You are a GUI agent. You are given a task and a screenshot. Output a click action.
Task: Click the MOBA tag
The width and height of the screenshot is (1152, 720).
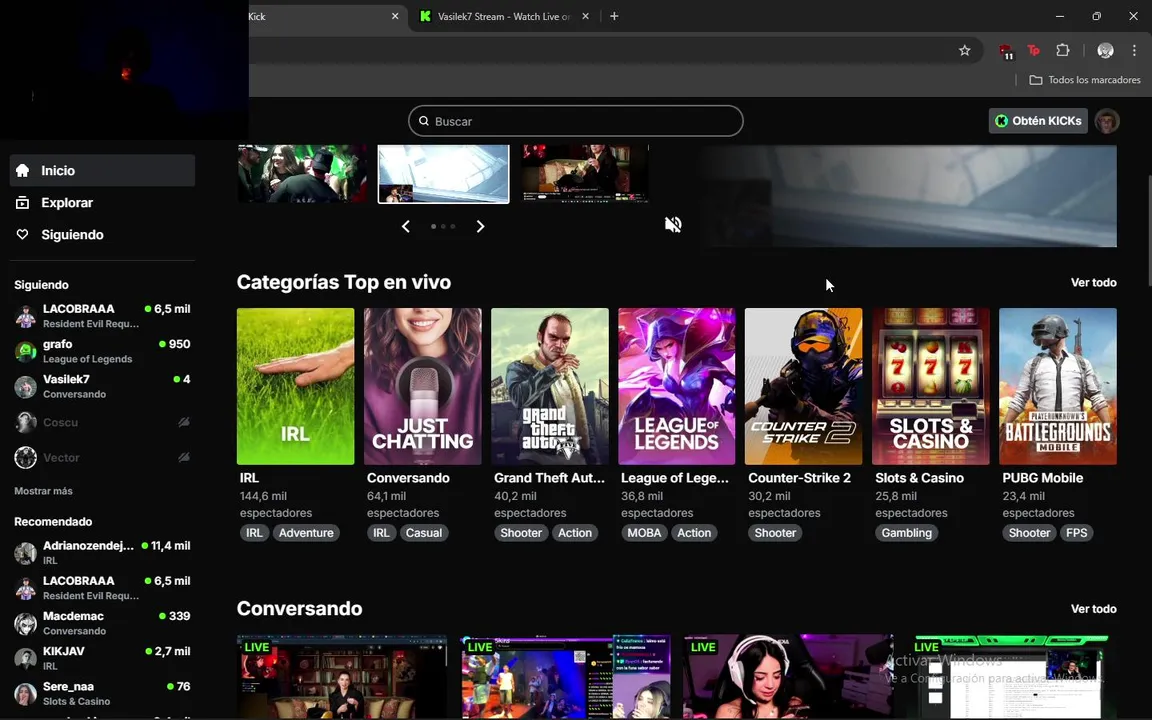644,533
